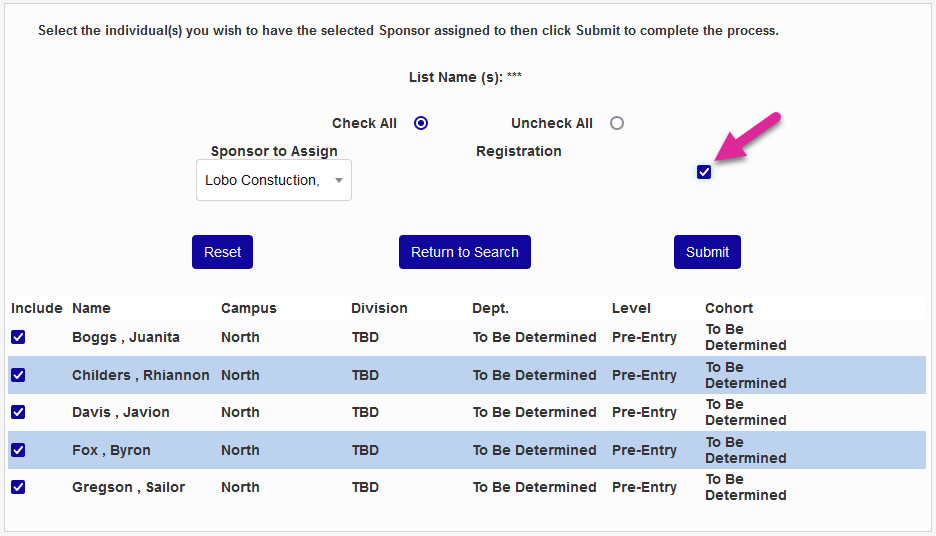
Task: Uncheck Include for Boggs, Juanita
Action: tap(18, 337)
